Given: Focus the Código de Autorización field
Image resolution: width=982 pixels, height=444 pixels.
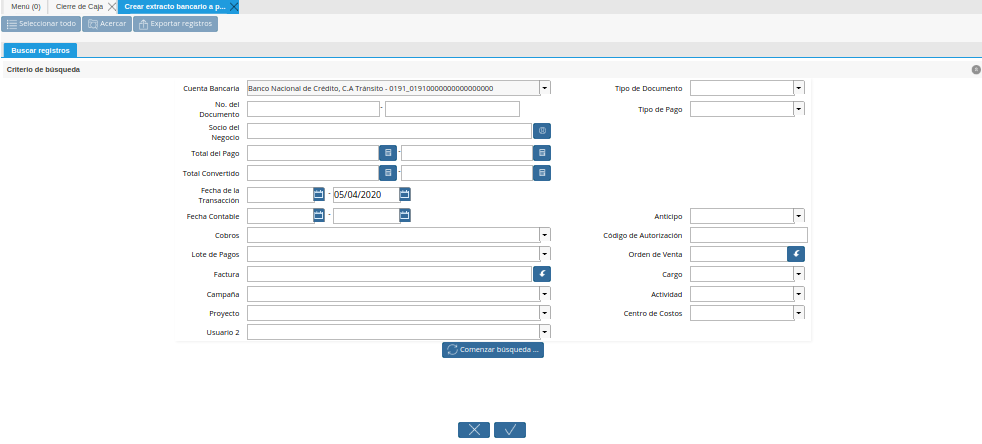Looking at the screenshot, I should tap(748, 235).
